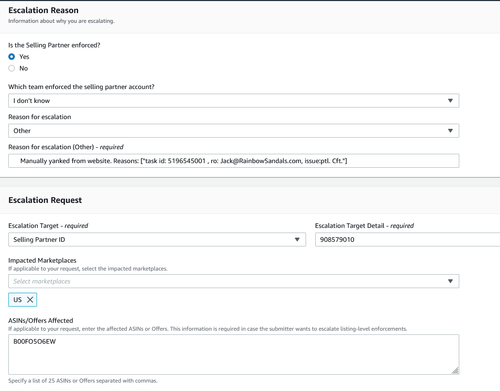Image resolution: width=500 pixels, height=391 pixels.
Task: Click the Escalation Reason section heading
Action: click(x=43, y=10)
